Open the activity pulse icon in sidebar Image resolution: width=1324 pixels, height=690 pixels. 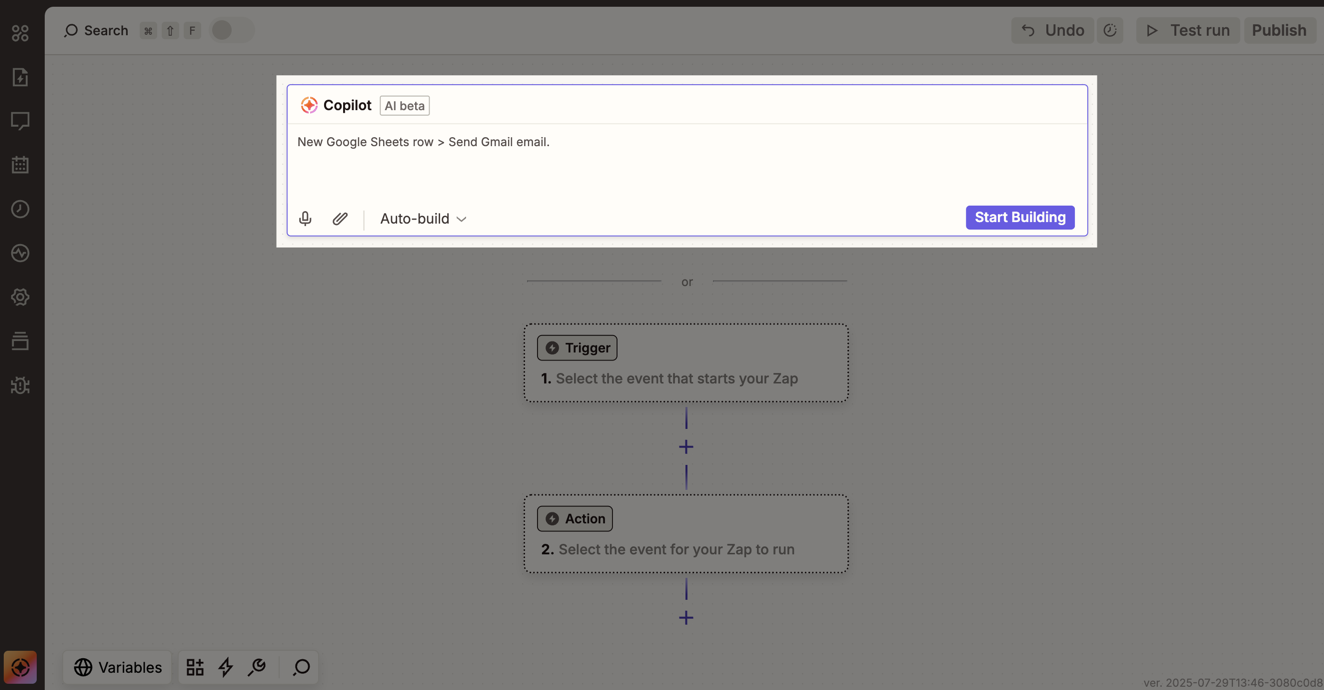point(20,253)
